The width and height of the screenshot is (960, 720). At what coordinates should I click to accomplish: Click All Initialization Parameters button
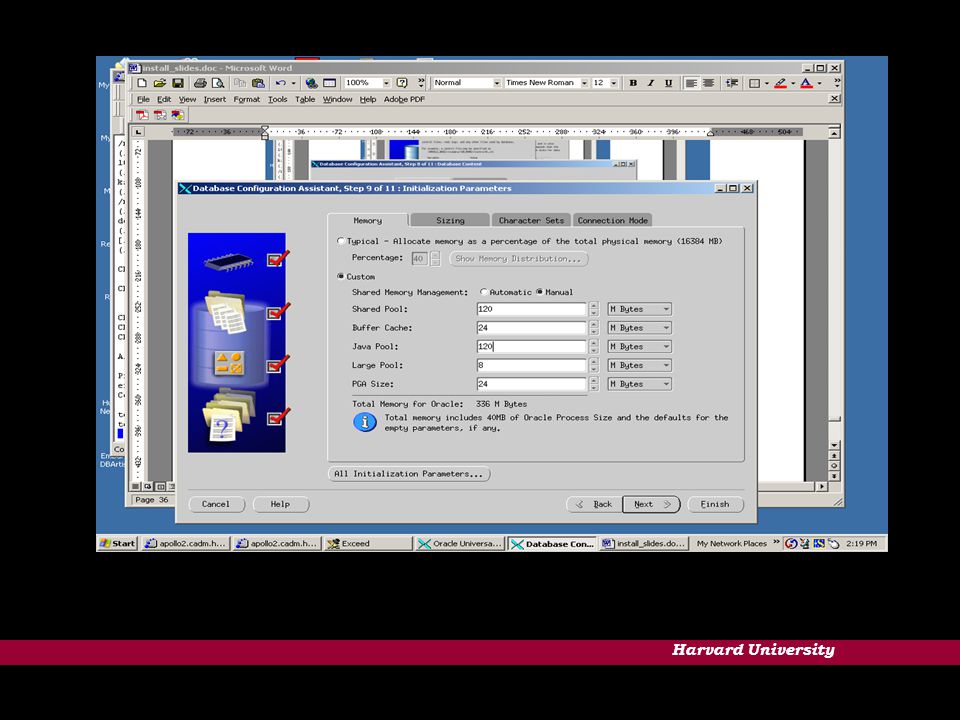[x=409, y=474]
